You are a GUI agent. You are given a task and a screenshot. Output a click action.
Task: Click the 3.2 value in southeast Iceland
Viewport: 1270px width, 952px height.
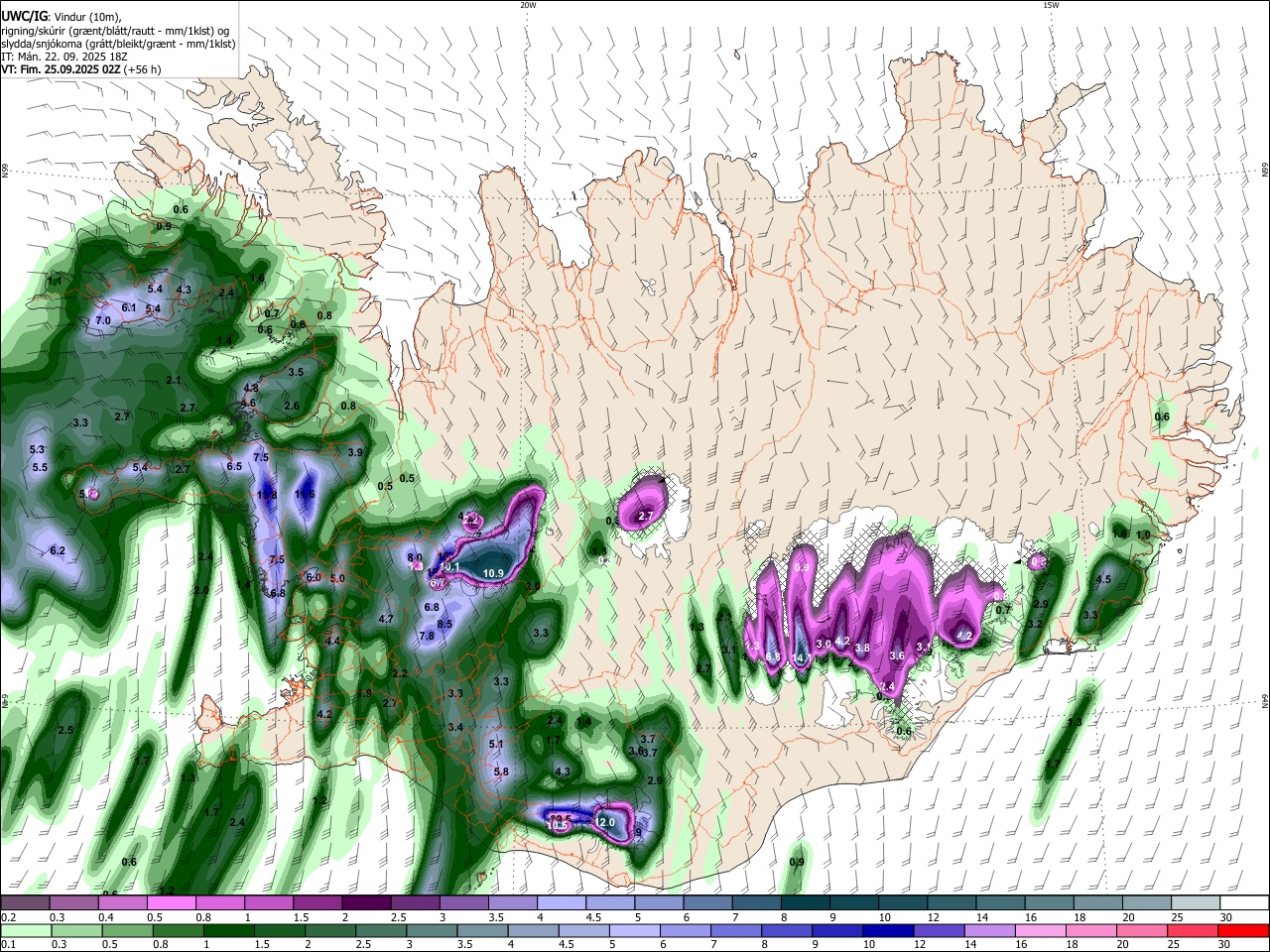pyautogui.click(x=1035, y=624)
